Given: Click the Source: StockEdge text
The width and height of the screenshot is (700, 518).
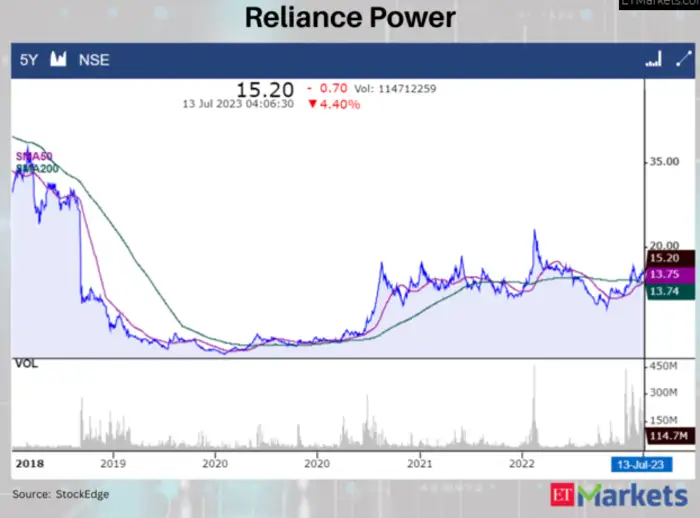Looking at the screenshot, I should (60, 494).
